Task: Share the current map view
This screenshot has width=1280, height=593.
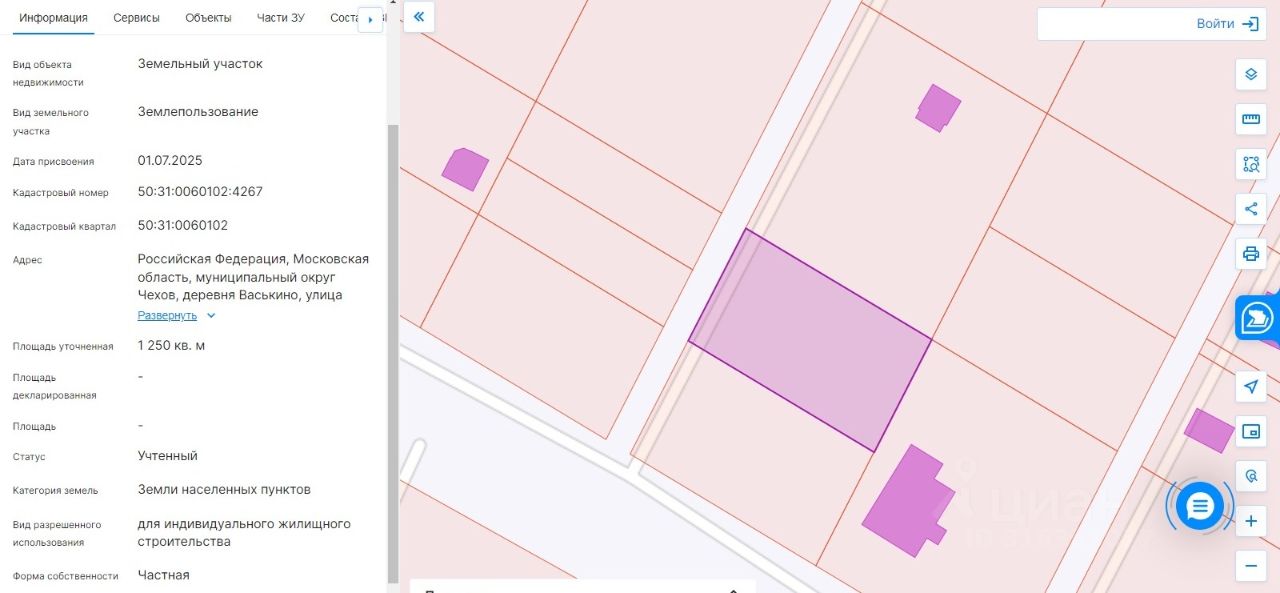Action: [x=1250, y=209]
